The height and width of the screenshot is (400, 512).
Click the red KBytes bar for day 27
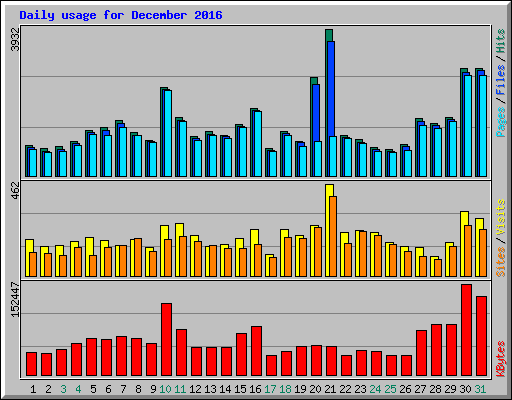pos(421,353)
